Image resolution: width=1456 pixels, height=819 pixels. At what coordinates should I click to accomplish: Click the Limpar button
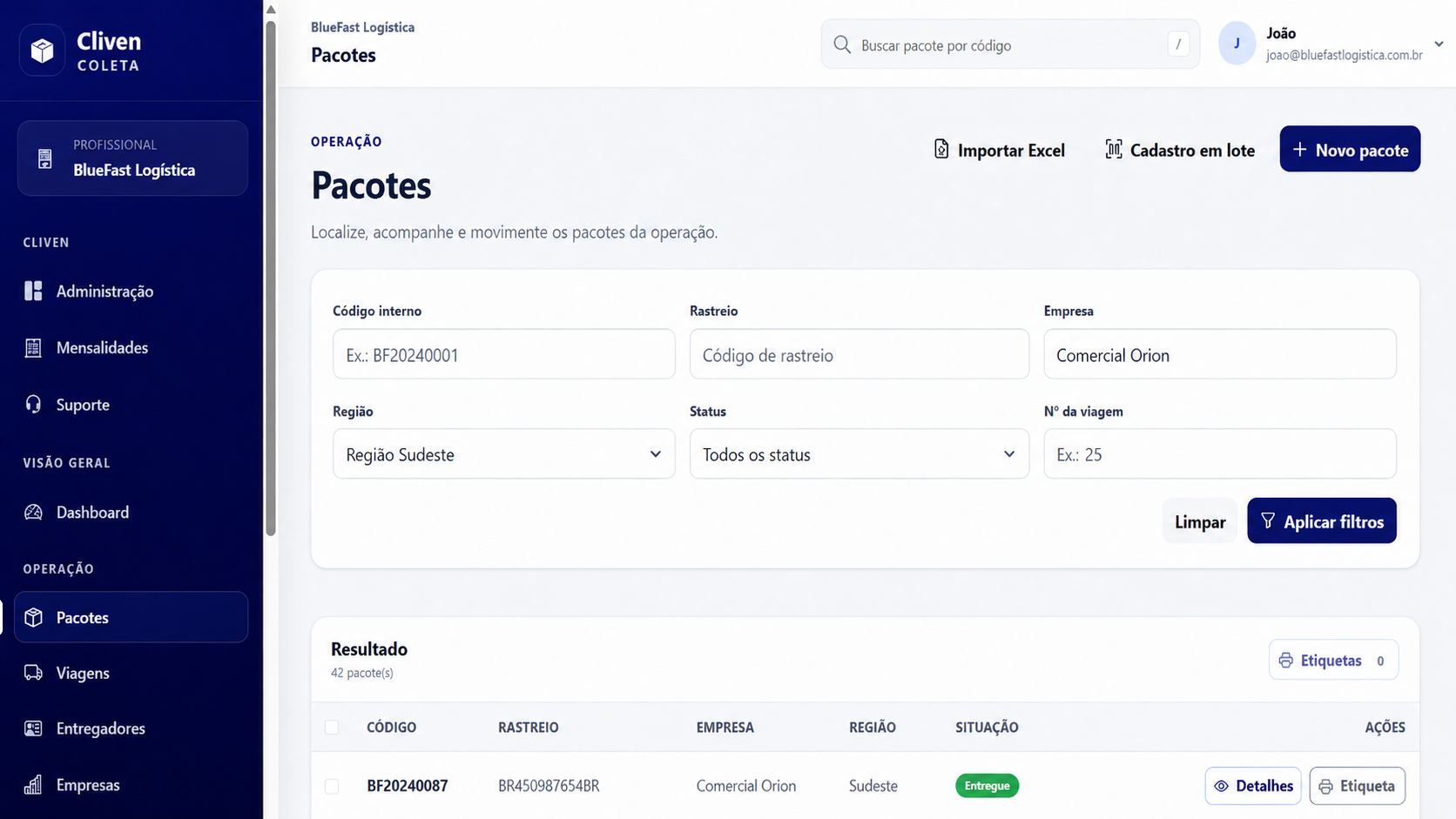point(1200,520)
